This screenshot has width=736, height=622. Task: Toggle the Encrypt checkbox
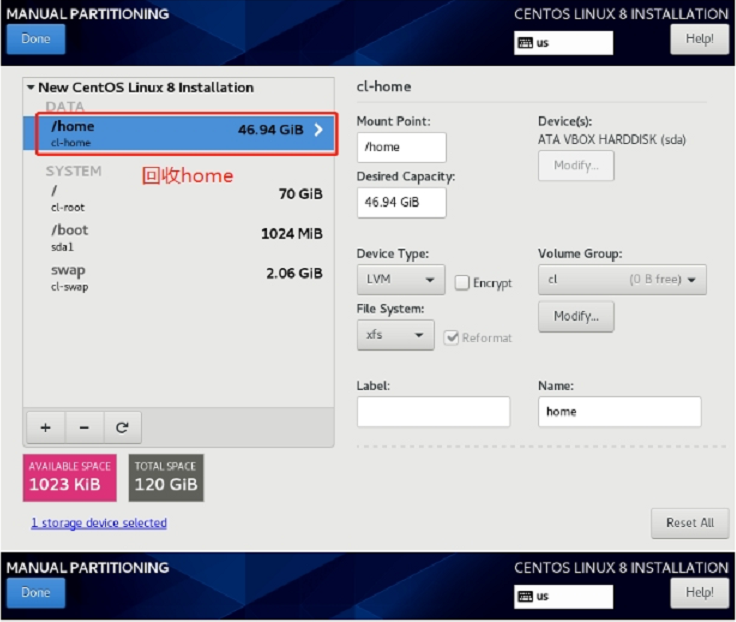[x=461, y=282]
